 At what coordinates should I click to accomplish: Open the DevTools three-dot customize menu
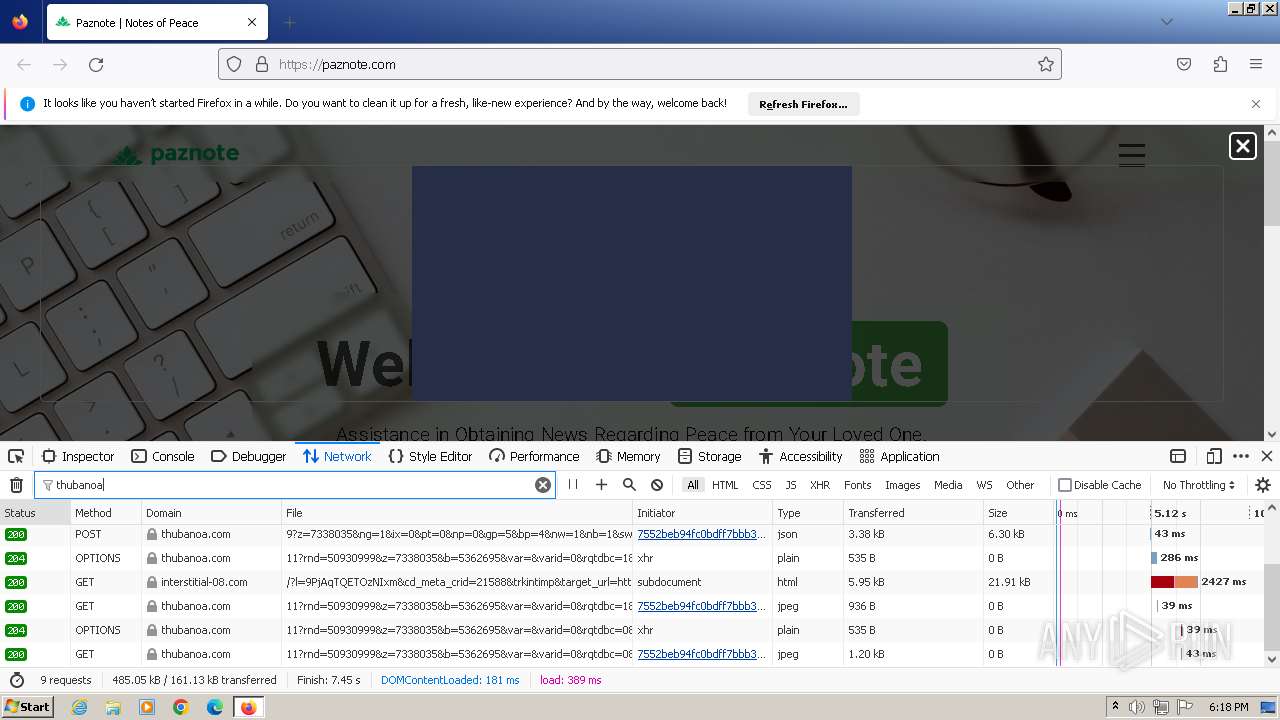[1241, 456]
